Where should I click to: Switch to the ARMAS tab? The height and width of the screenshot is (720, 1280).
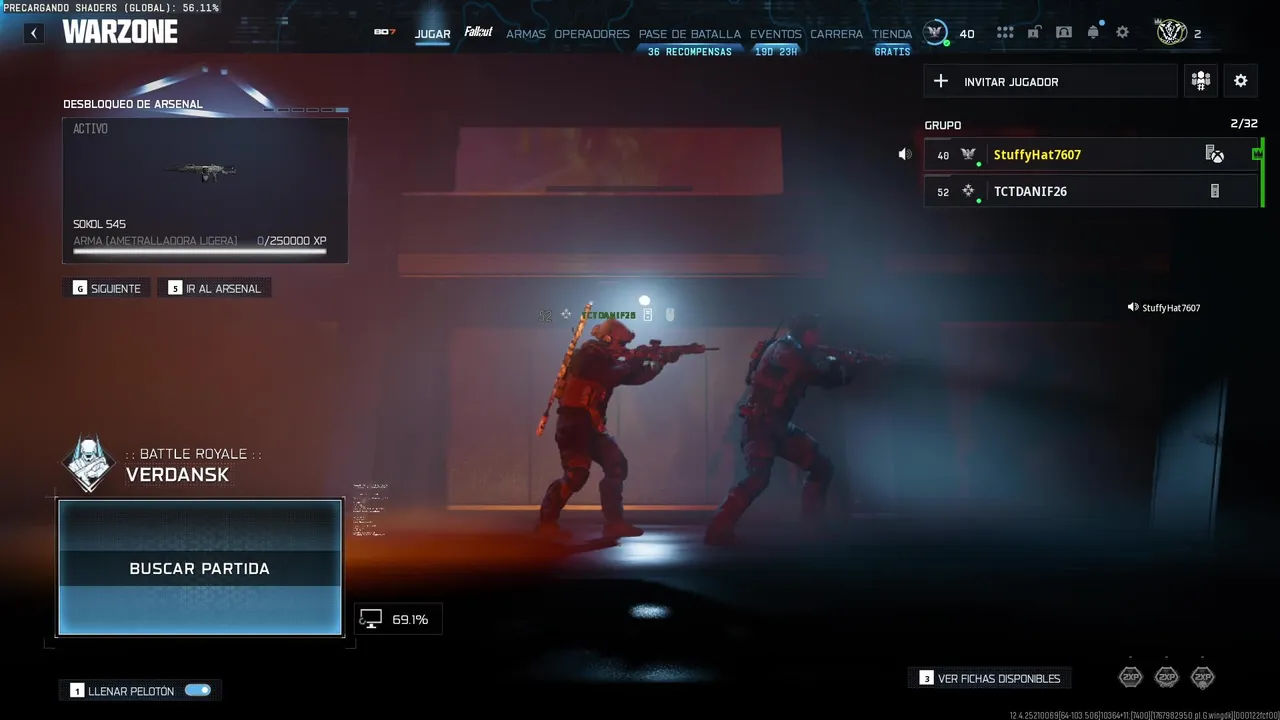pos(526,34)
